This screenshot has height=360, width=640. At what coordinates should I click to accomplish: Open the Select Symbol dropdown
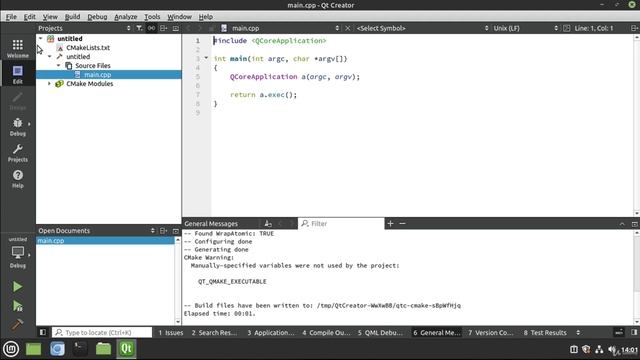click(422, 28)
